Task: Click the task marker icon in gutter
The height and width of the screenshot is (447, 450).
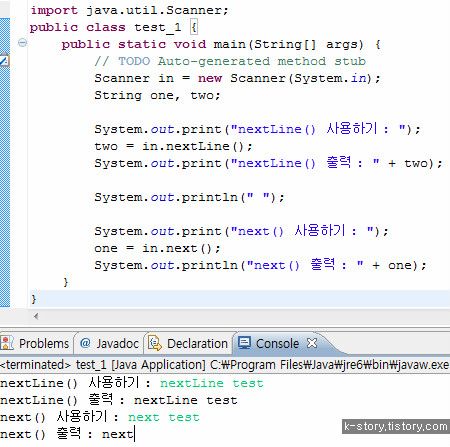Action: tap(4, 60)
